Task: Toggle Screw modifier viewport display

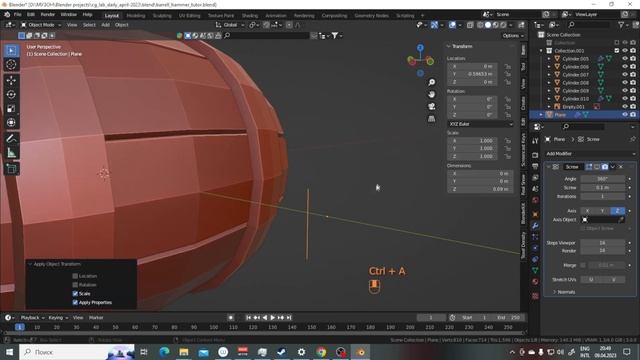Action: (x=597, y=167)
